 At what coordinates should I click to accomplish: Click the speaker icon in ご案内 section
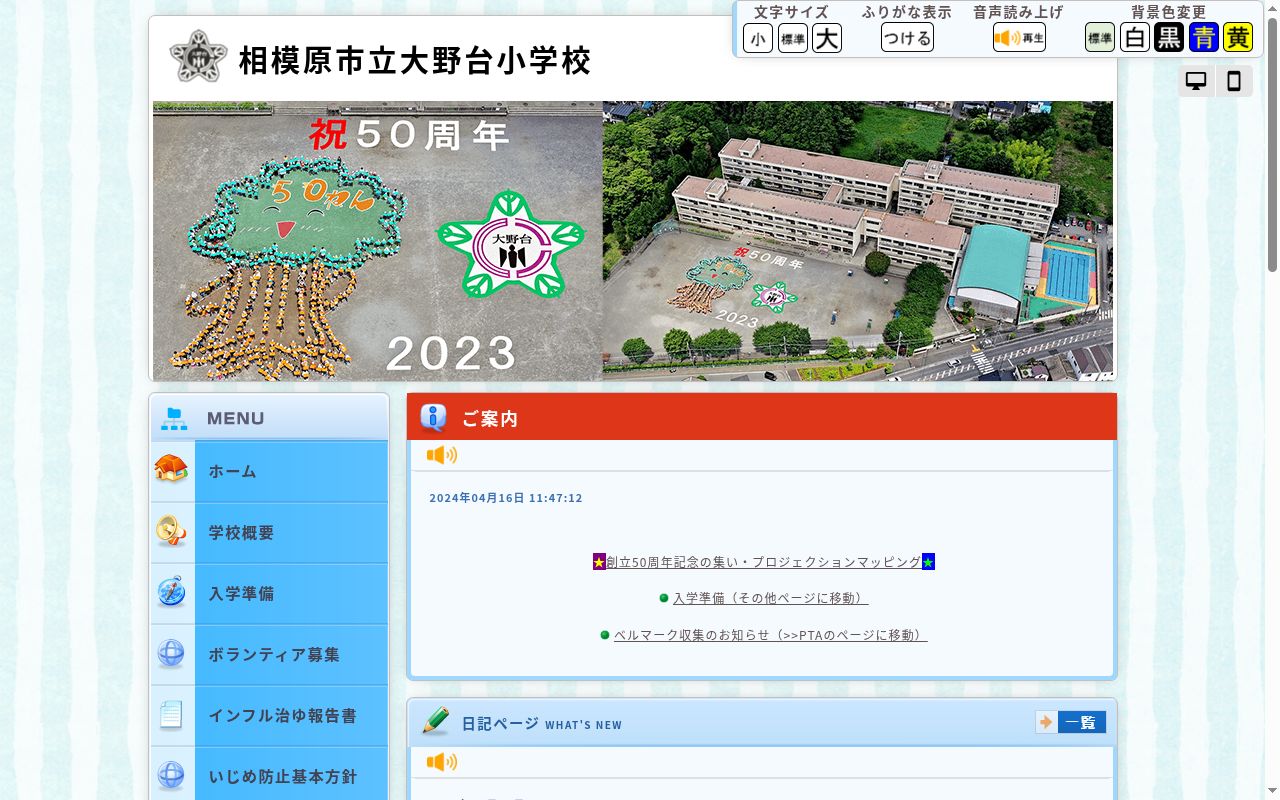(442, 456)
